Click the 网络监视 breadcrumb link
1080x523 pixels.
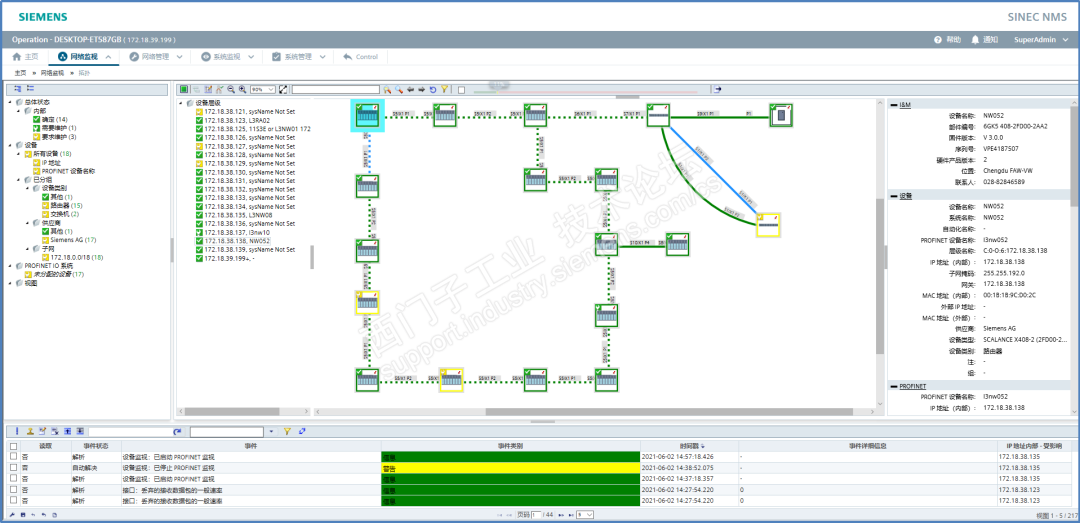point(52,72)
